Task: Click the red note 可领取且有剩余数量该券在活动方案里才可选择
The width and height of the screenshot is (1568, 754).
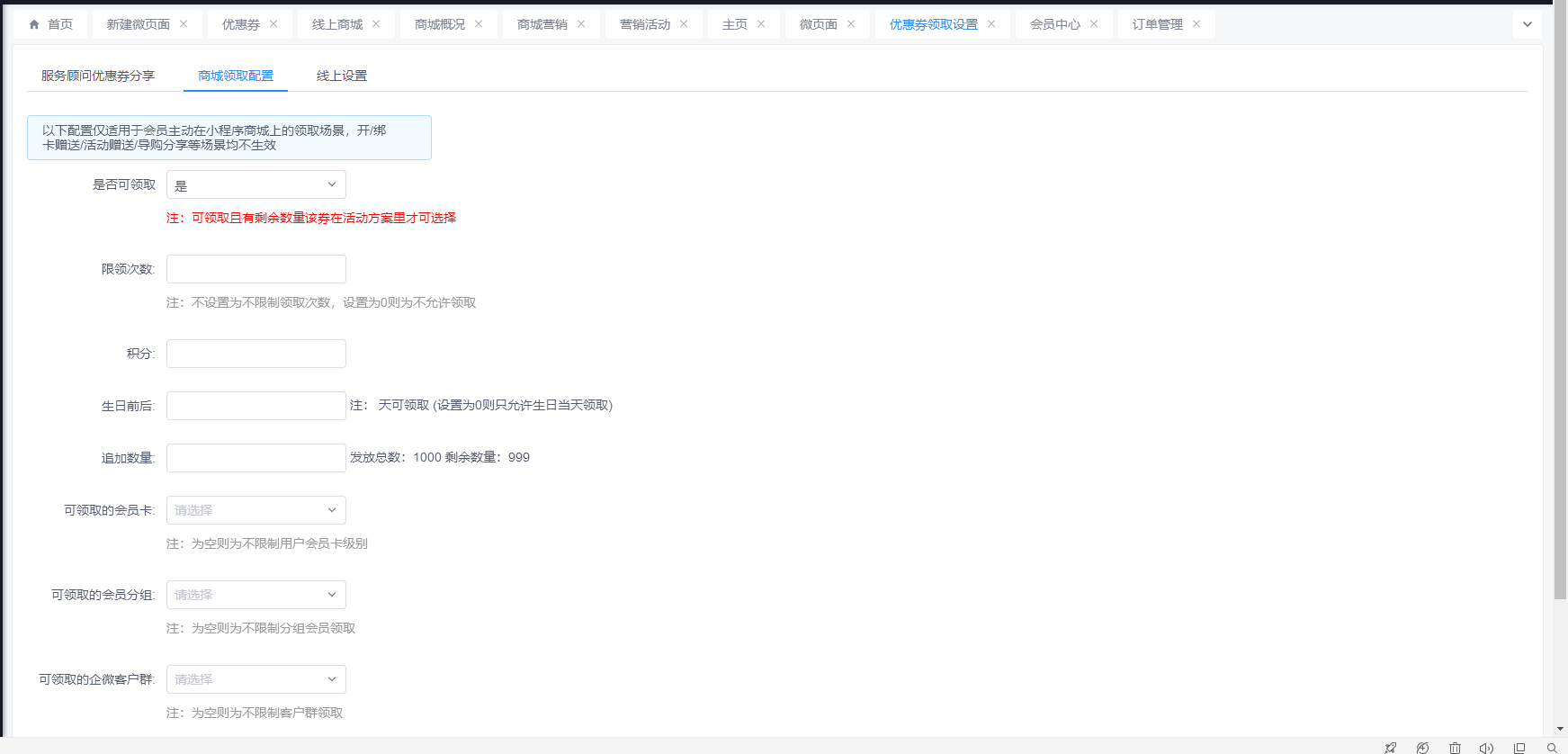Action: tap(311, 218)
